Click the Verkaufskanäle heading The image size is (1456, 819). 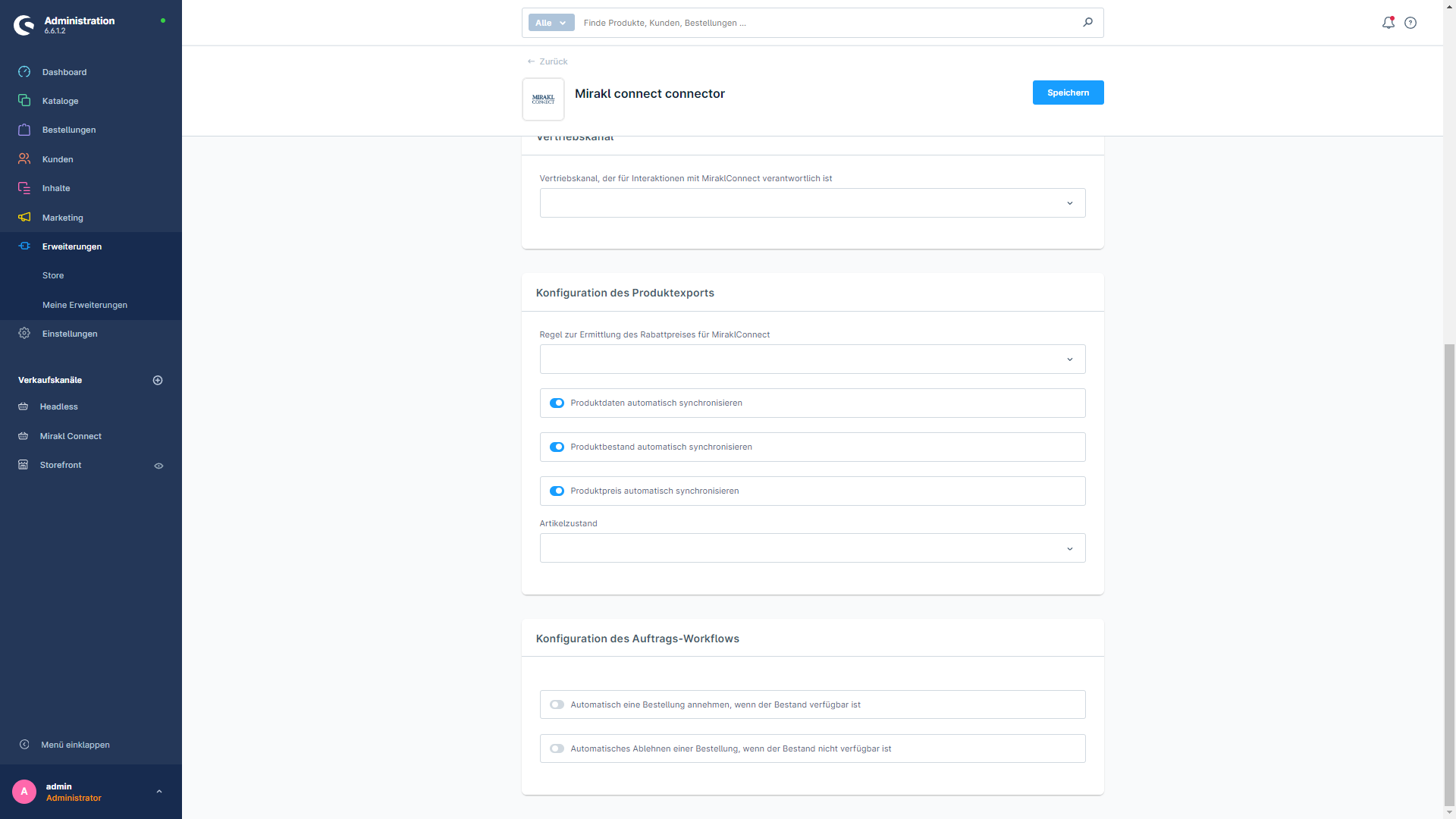(x=50, y=380)
